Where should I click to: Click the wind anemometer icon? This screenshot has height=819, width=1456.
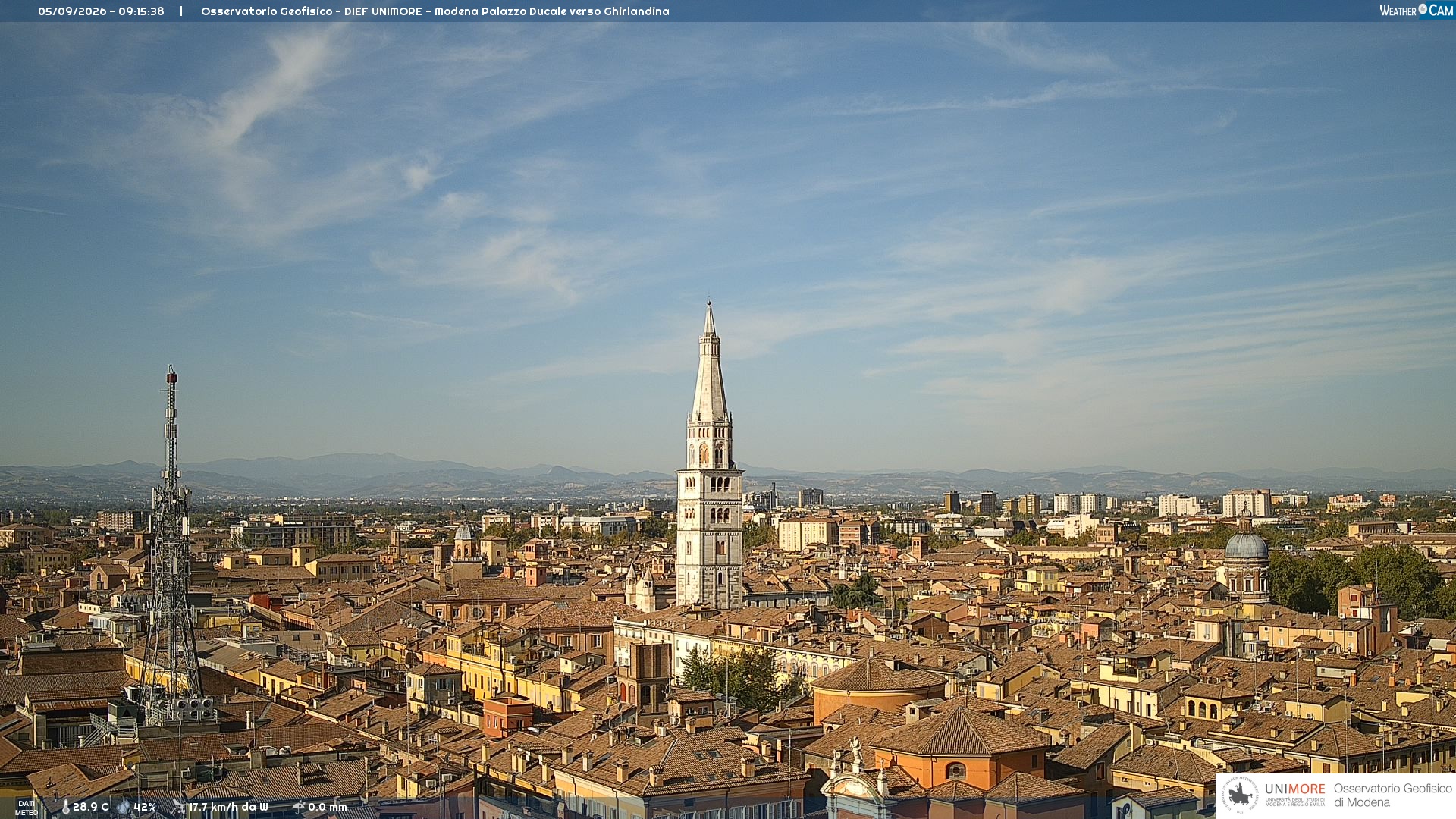point(178,808)
